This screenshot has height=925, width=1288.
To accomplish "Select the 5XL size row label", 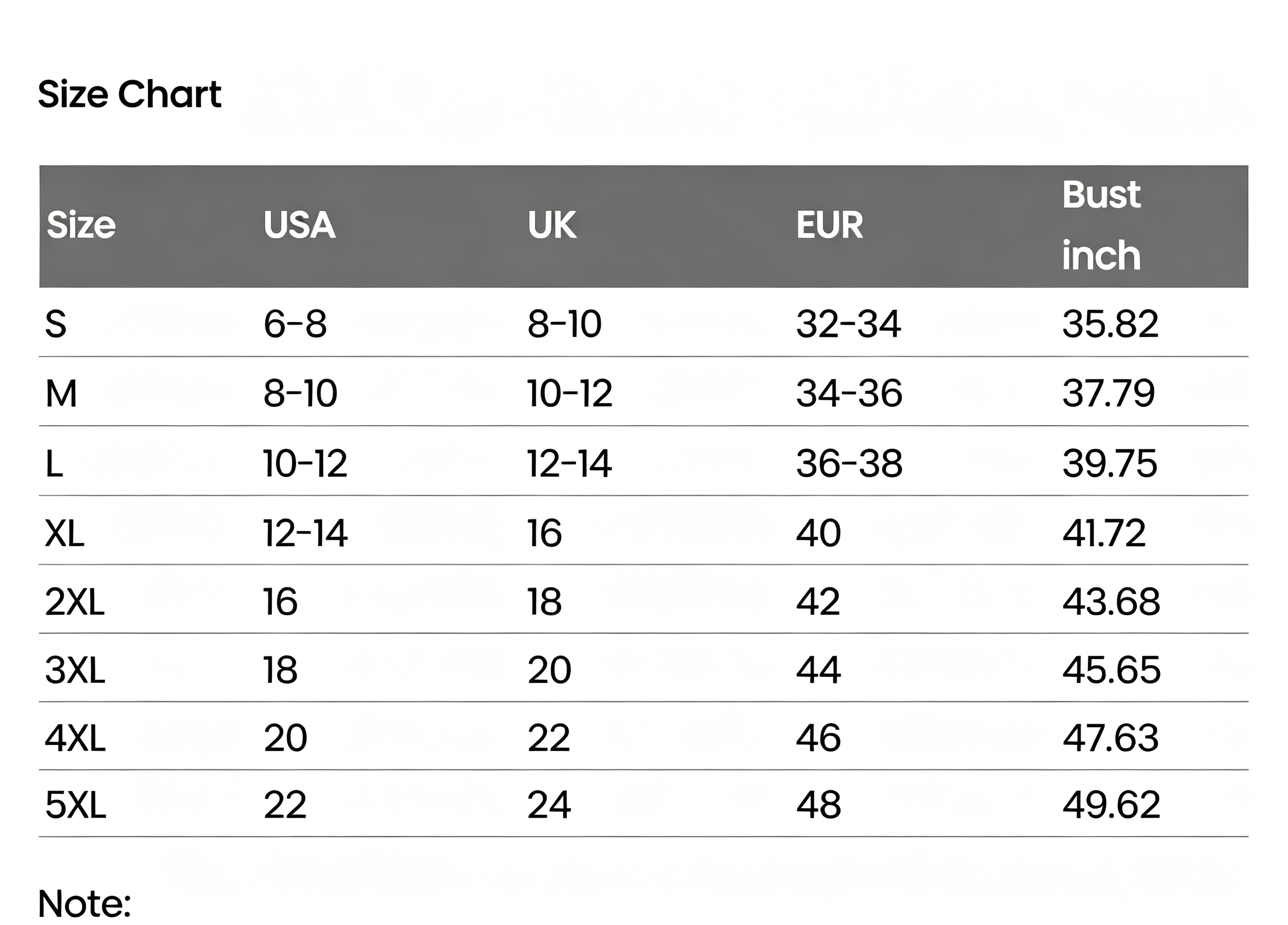I will 75,805.
